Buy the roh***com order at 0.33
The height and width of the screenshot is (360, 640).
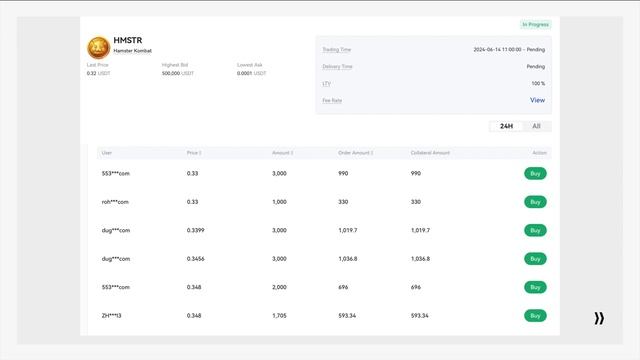coord(535,202)
